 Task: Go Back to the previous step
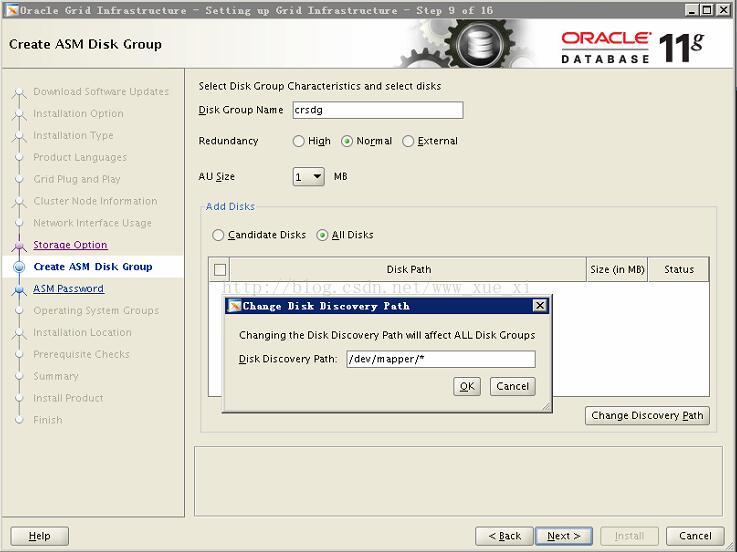pyautogui.click(x=504, y=536)
